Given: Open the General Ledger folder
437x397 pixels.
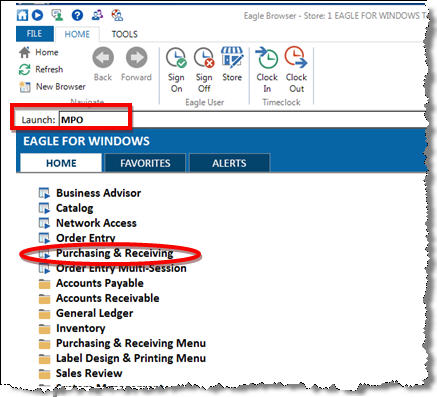Looking at the screenshot, I should [94, 313].
